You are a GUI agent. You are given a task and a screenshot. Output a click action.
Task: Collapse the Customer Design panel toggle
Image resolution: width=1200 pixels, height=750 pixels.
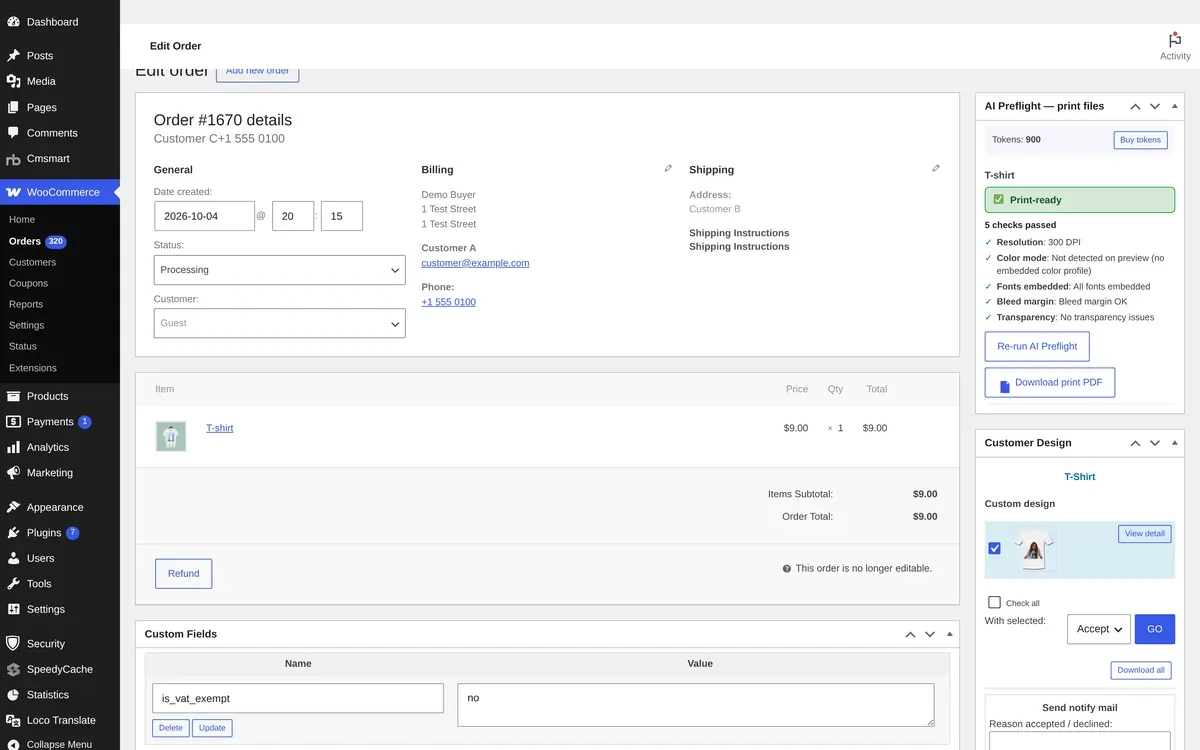[x=1175, y=443]
